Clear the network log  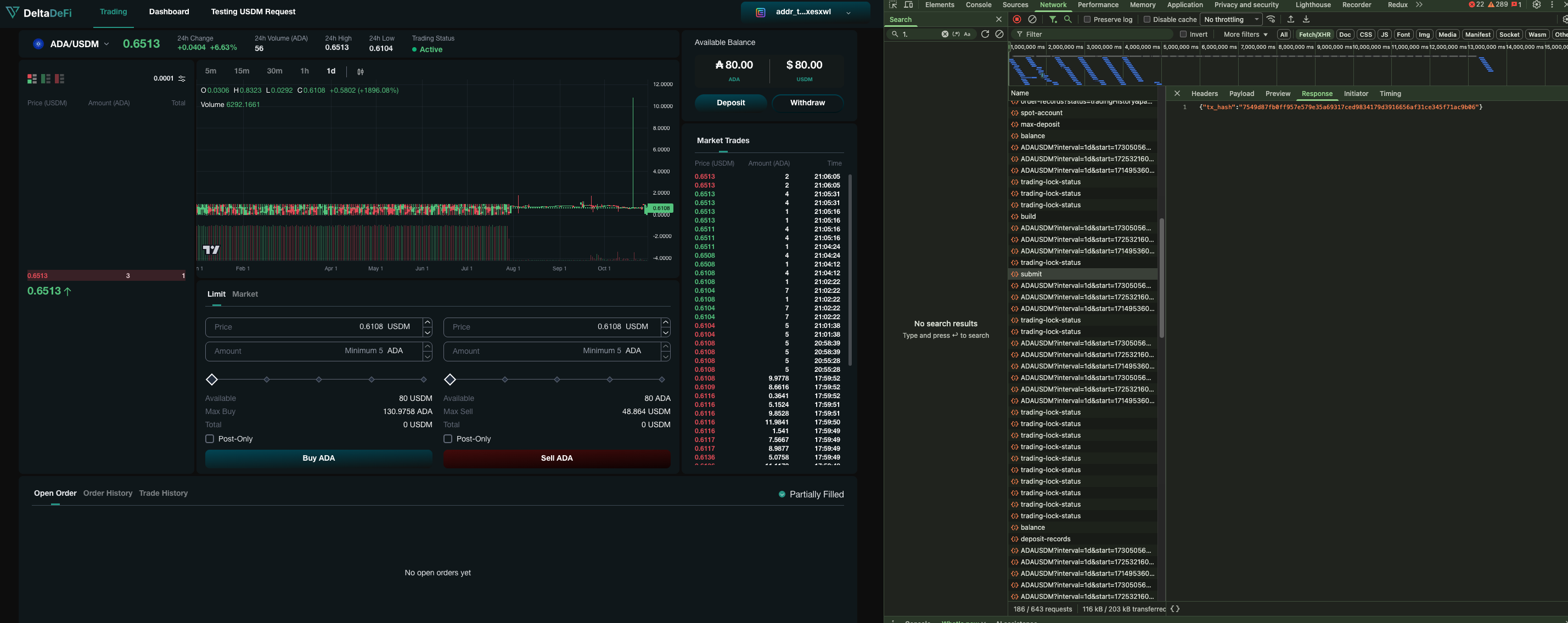point(1032,20)
